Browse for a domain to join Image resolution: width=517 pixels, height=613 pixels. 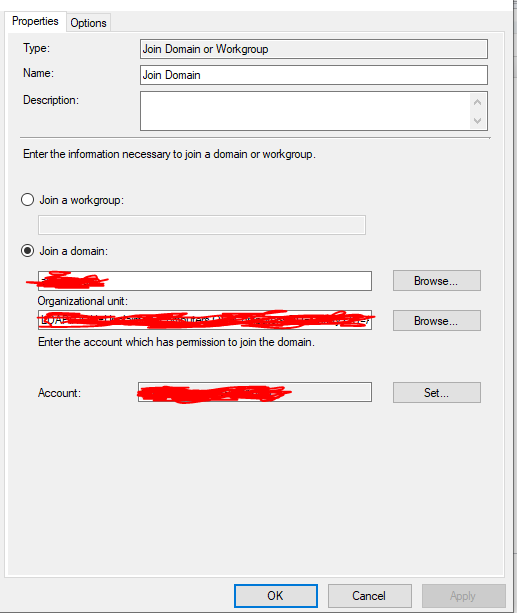click(436, 281)
